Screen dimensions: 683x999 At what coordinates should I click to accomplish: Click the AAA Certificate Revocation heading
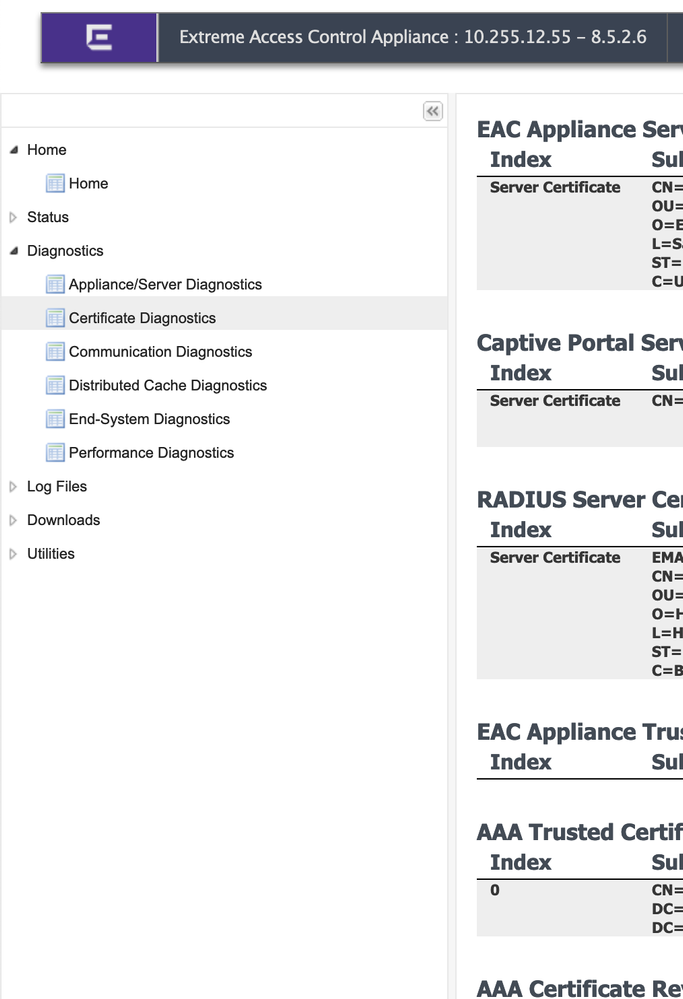[x=580, y=988]
